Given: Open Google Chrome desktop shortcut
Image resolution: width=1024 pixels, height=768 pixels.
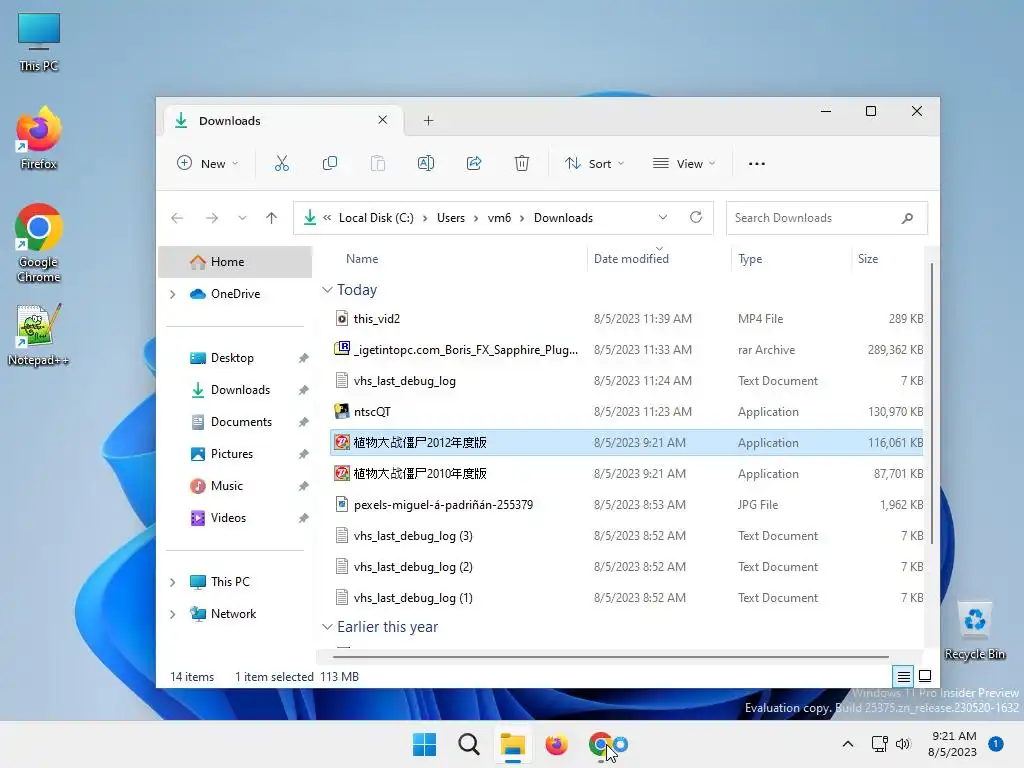Looking at the screenshot, I should coord(39,244).
